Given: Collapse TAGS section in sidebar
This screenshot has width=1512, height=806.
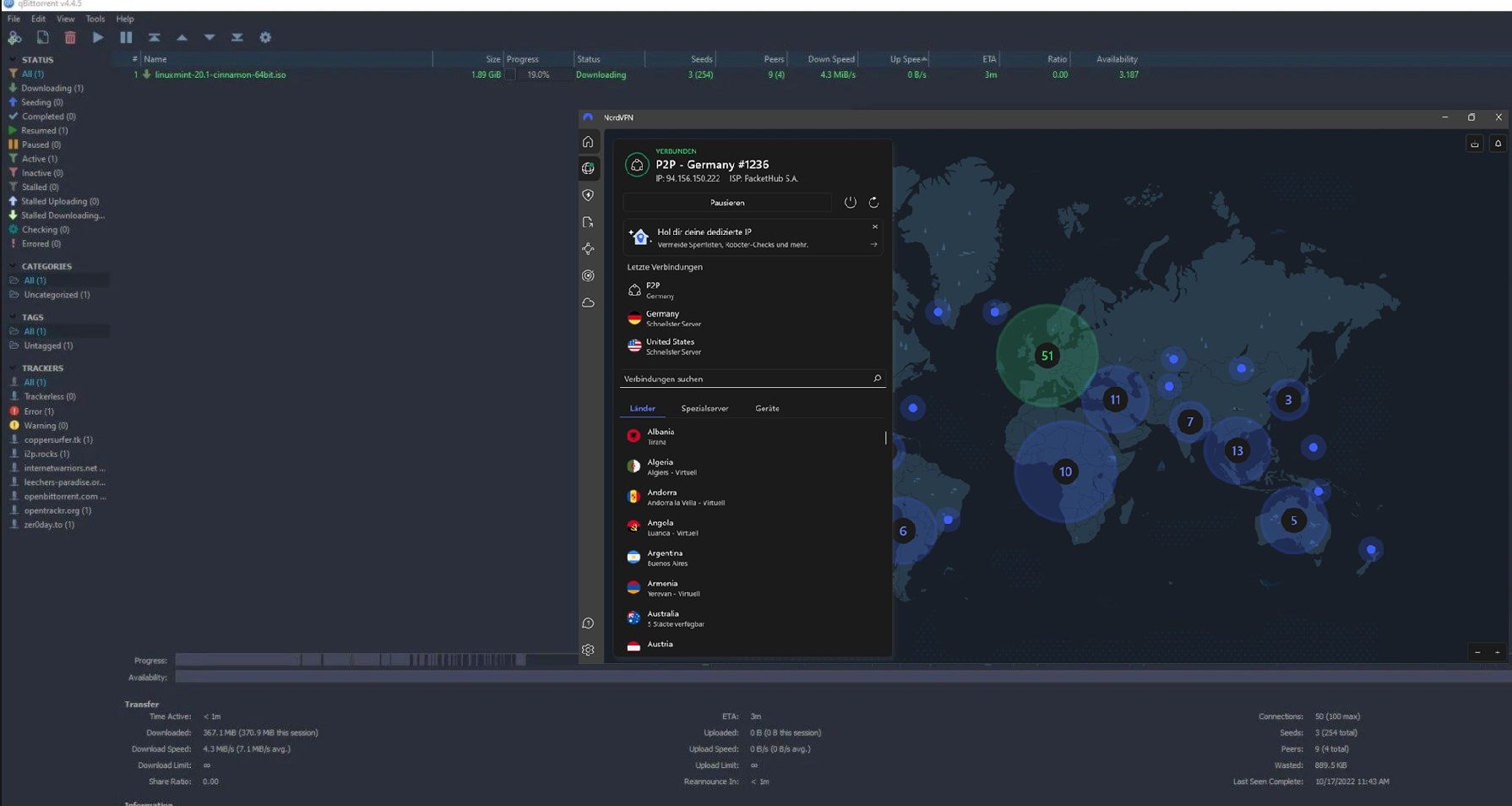Looking at the screenshot, I should click(12, 318).
